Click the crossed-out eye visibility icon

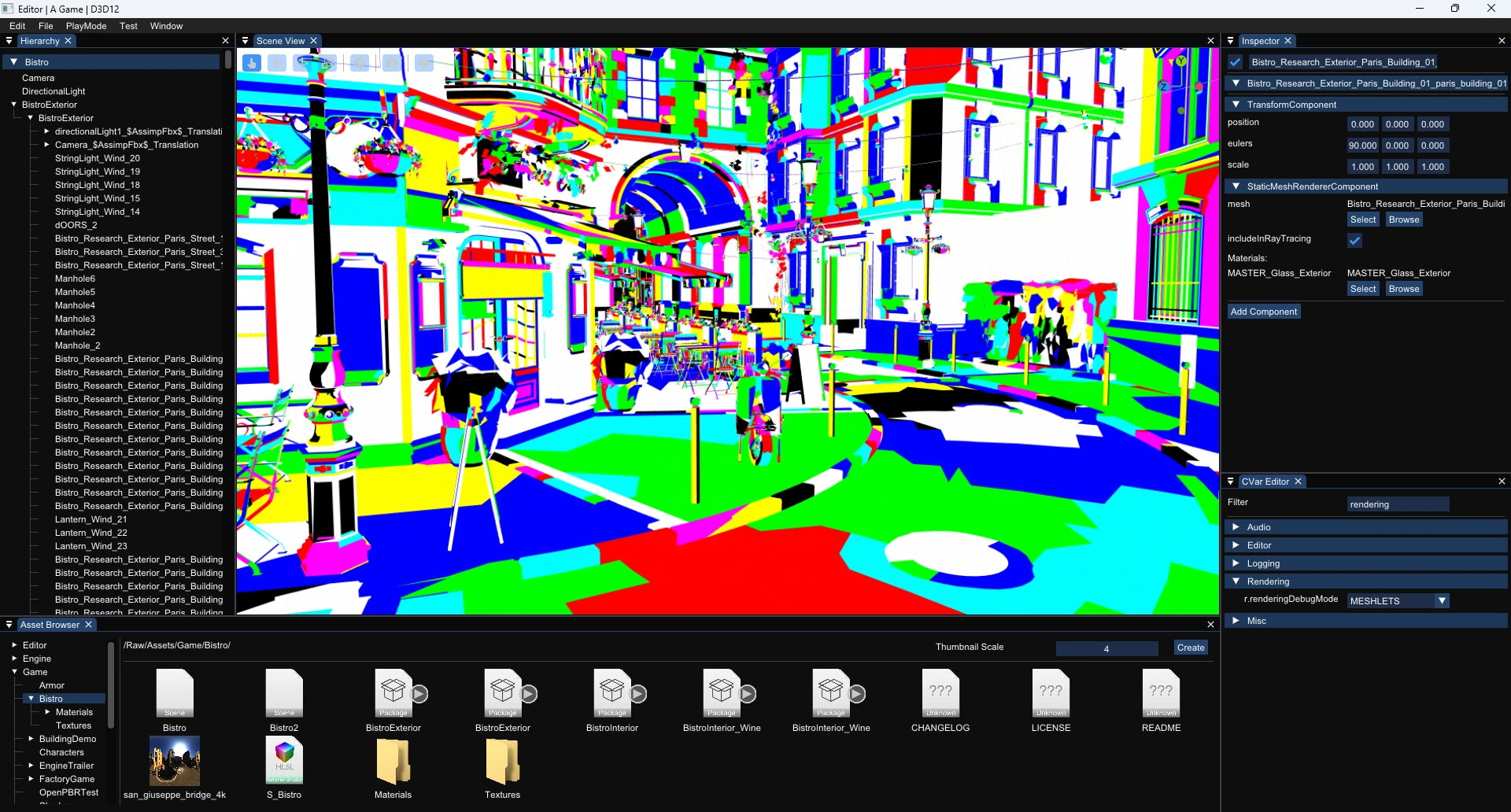tap(424, 63)
